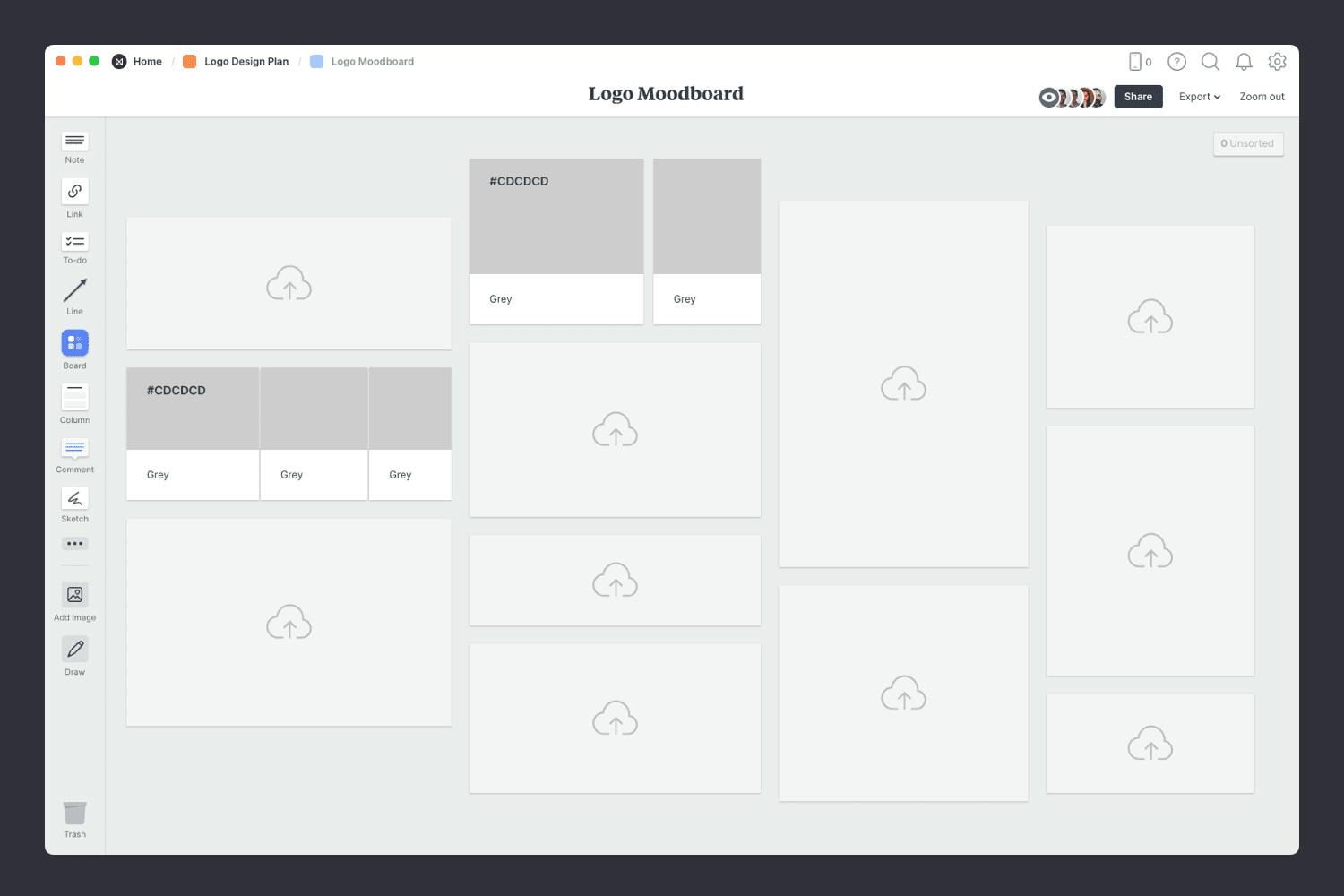Toggle the eye visibility icon near the avatars
The width and height of the screenshot is (1344, 896).
[1047, 97]
